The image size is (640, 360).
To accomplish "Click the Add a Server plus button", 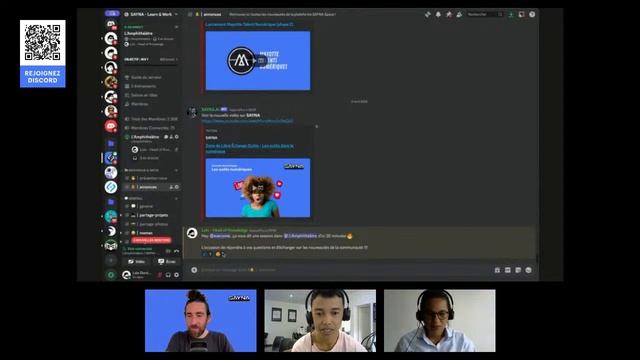I will pyautogui.click(x=111, y=260).
